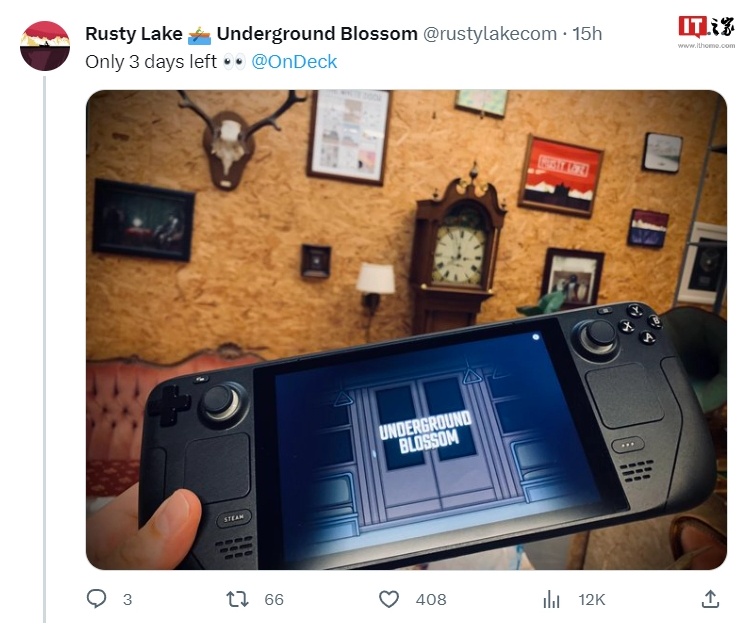Open view analytics bar chart icon
The image size is (750, 632).
pyautogui.click(x=551, y=599)
